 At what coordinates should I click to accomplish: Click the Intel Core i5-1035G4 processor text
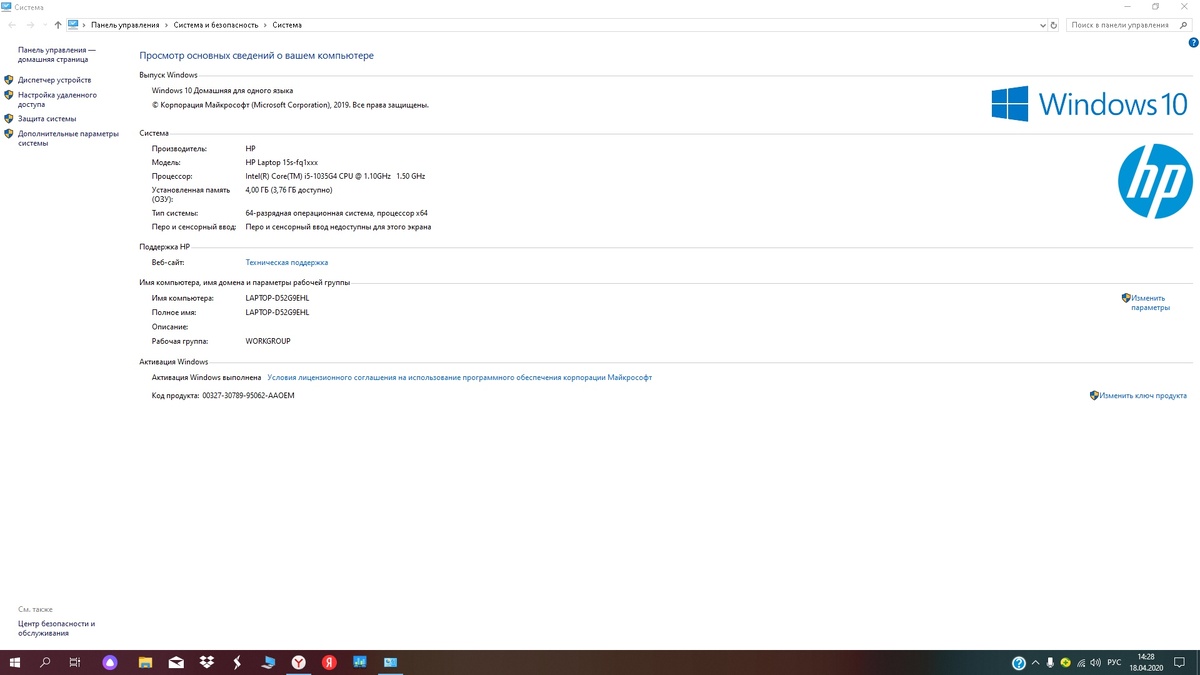click(x=335, y=176)
